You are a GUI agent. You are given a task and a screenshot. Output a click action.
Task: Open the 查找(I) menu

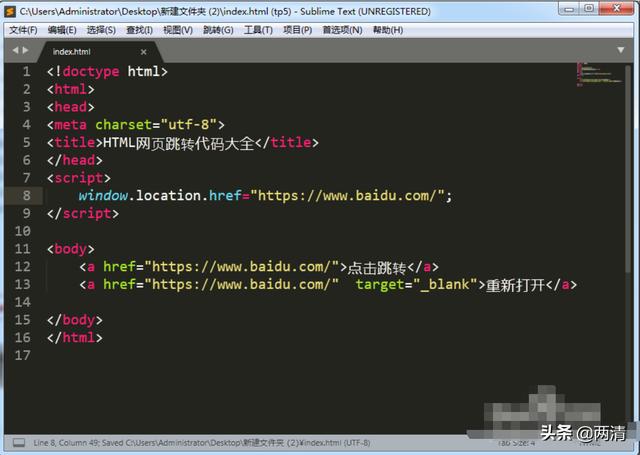tap(139, 30)
